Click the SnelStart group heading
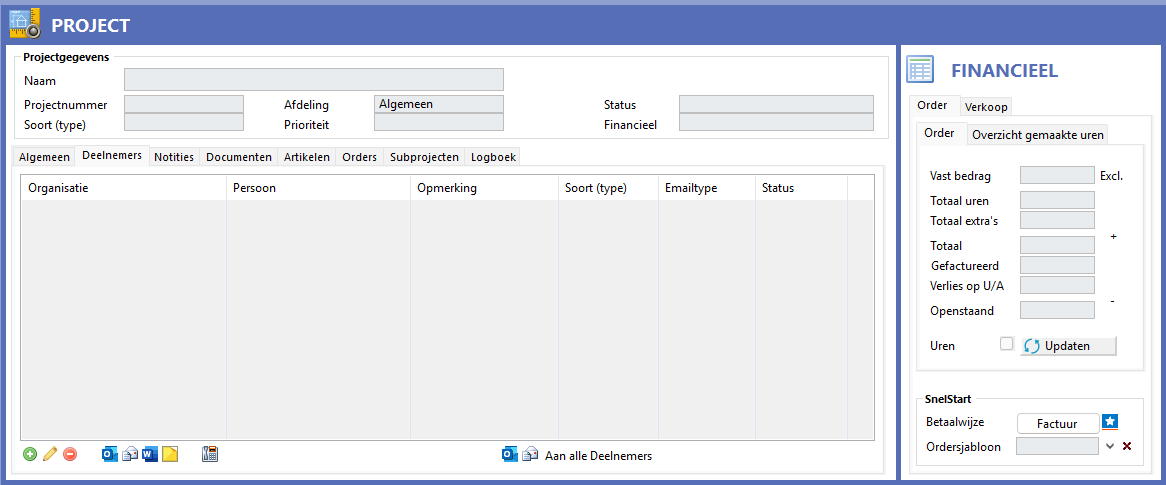The height and width of the screenshot is (485, 1166). 949,399
